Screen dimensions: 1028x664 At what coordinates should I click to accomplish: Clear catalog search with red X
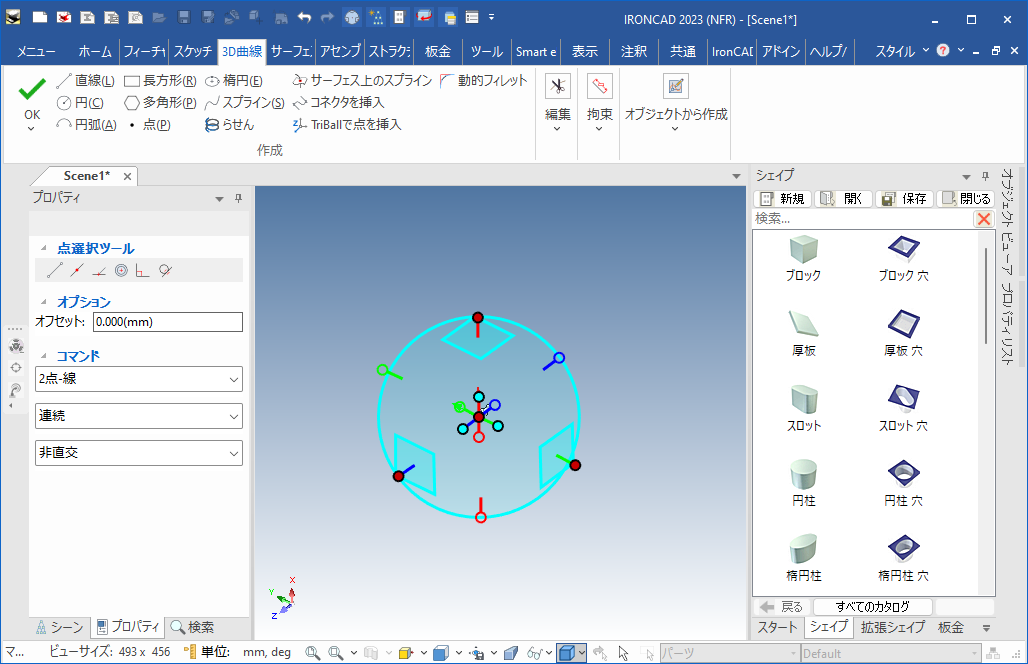983,219
